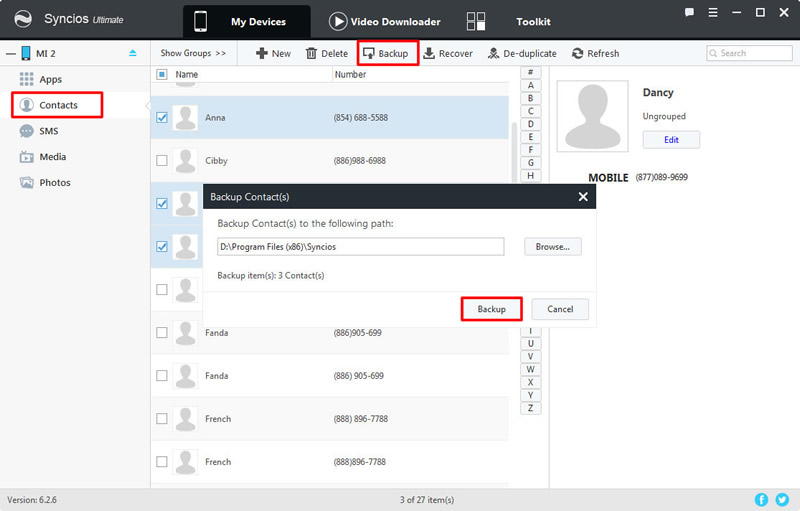The height and width of the screenshot is (511, 800).
Task: Create a New contact
Action: tap(273, 53)
